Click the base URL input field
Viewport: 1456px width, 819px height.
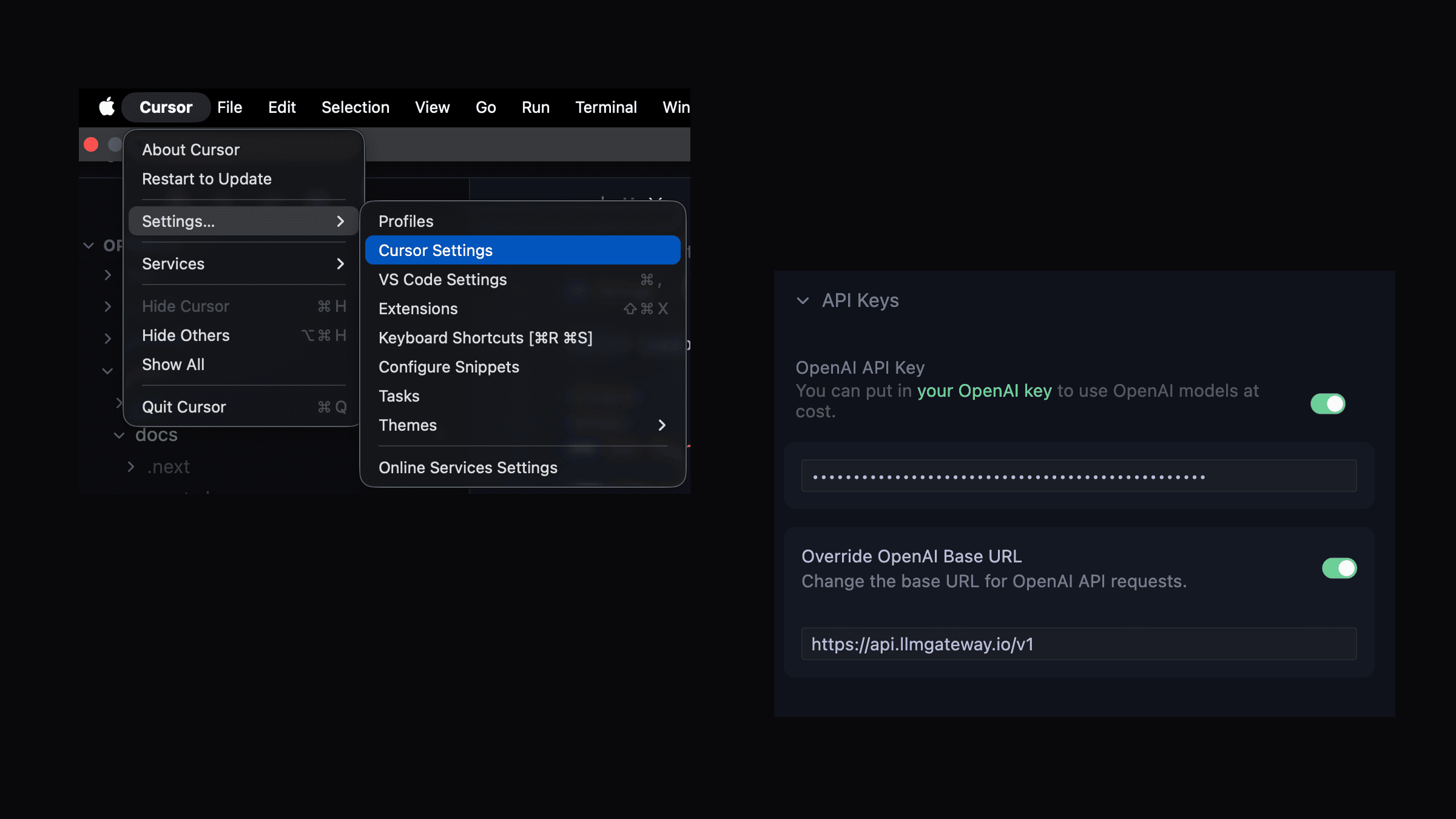[1079, 644]
